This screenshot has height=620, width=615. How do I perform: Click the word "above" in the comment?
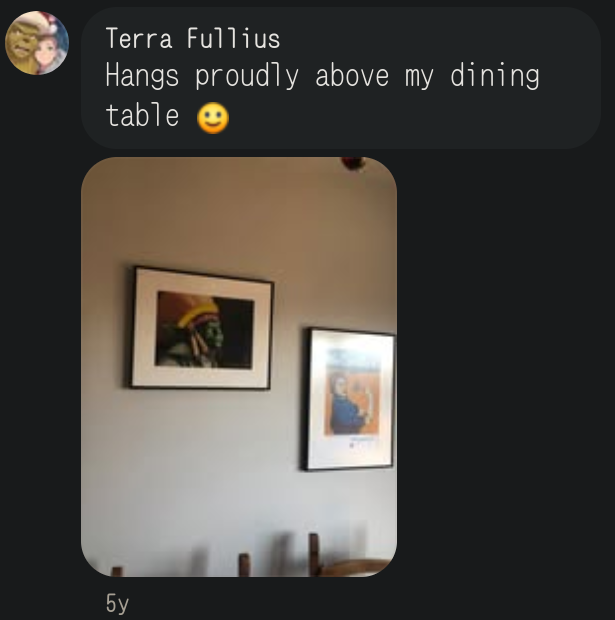click(352, 76)
